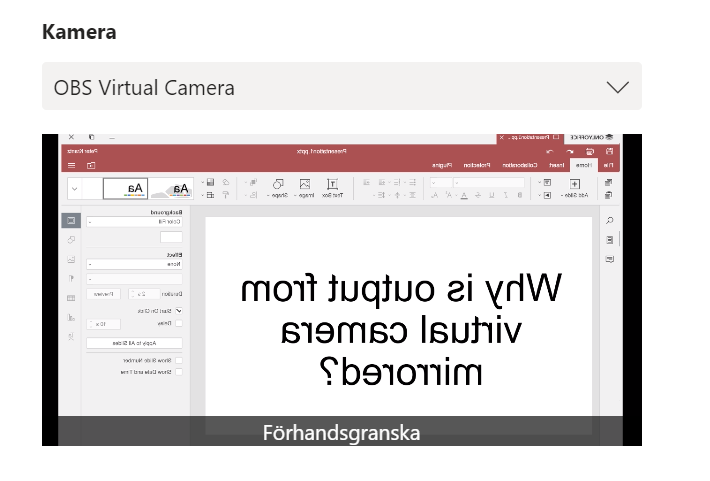Click the Shape insert icon
Screen dimensions: 710x481
(x=278, y=184)
